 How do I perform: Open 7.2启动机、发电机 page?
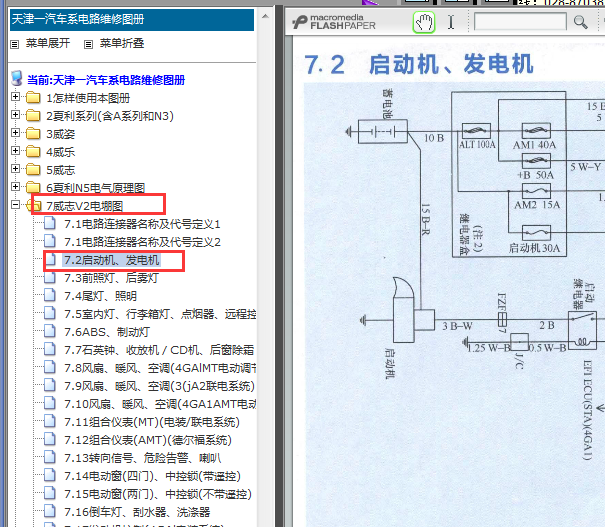point(112,260)
